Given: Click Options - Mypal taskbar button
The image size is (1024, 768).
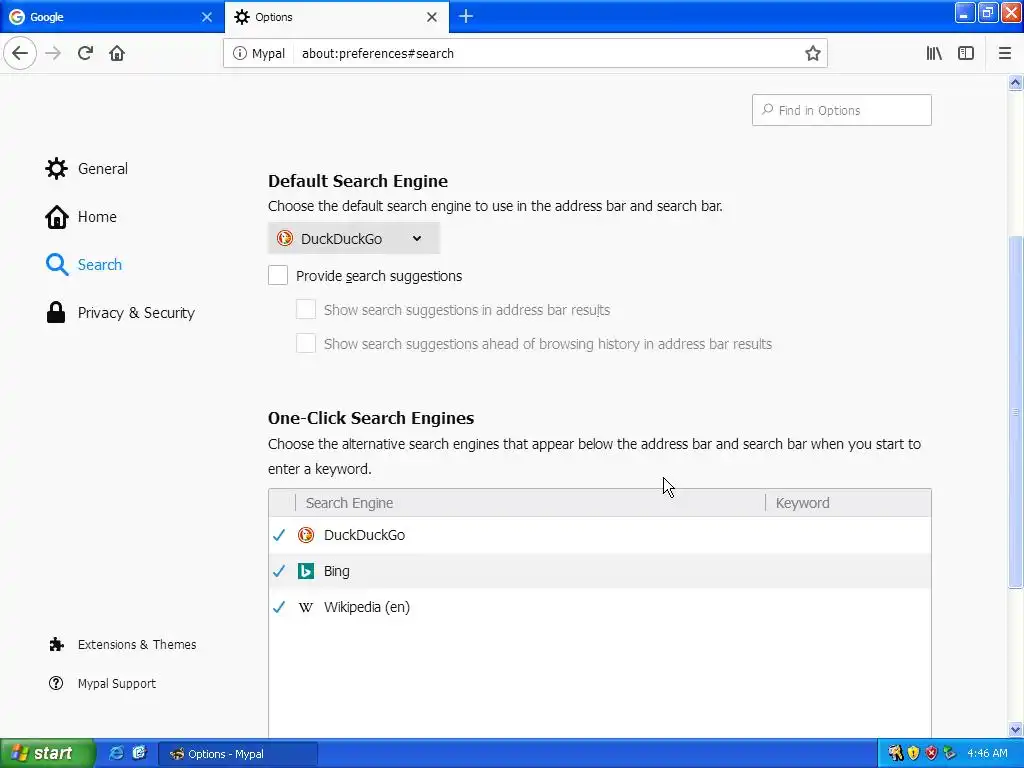Looking at the screenshot, I should pos(238,754).
